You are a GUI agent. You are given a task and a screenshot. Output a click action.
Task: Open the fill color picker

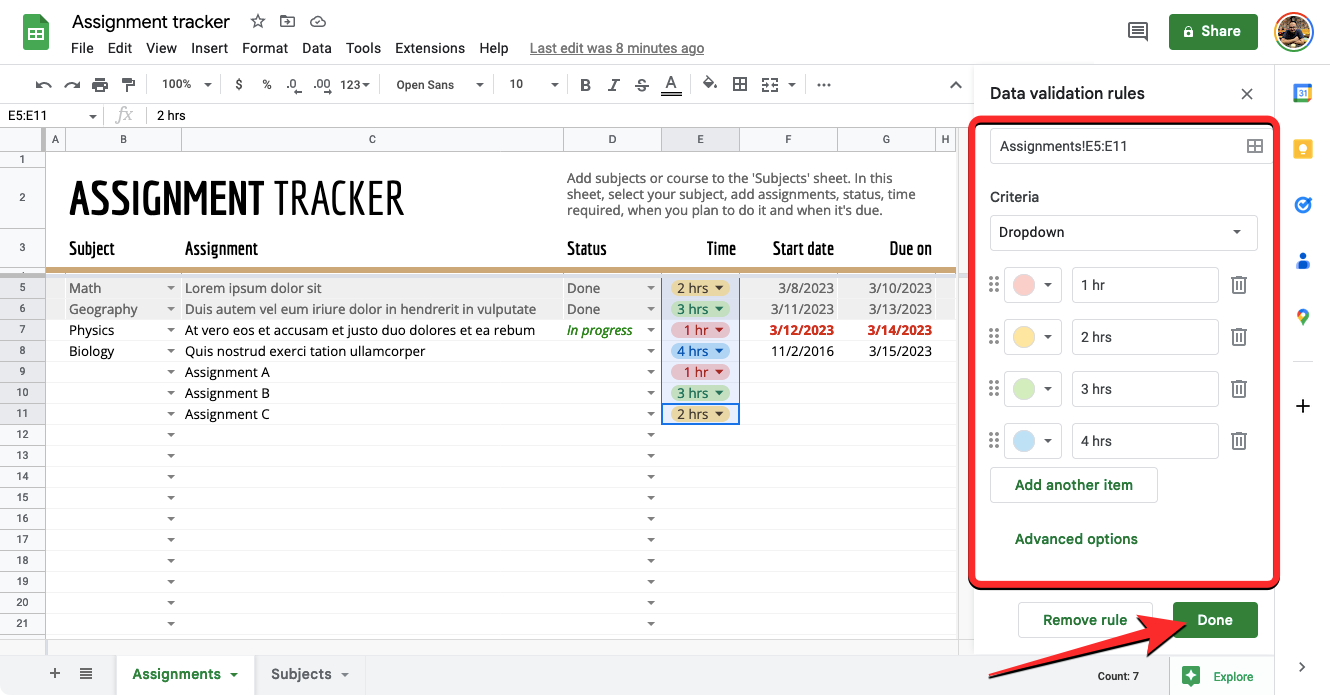[710, 85]
